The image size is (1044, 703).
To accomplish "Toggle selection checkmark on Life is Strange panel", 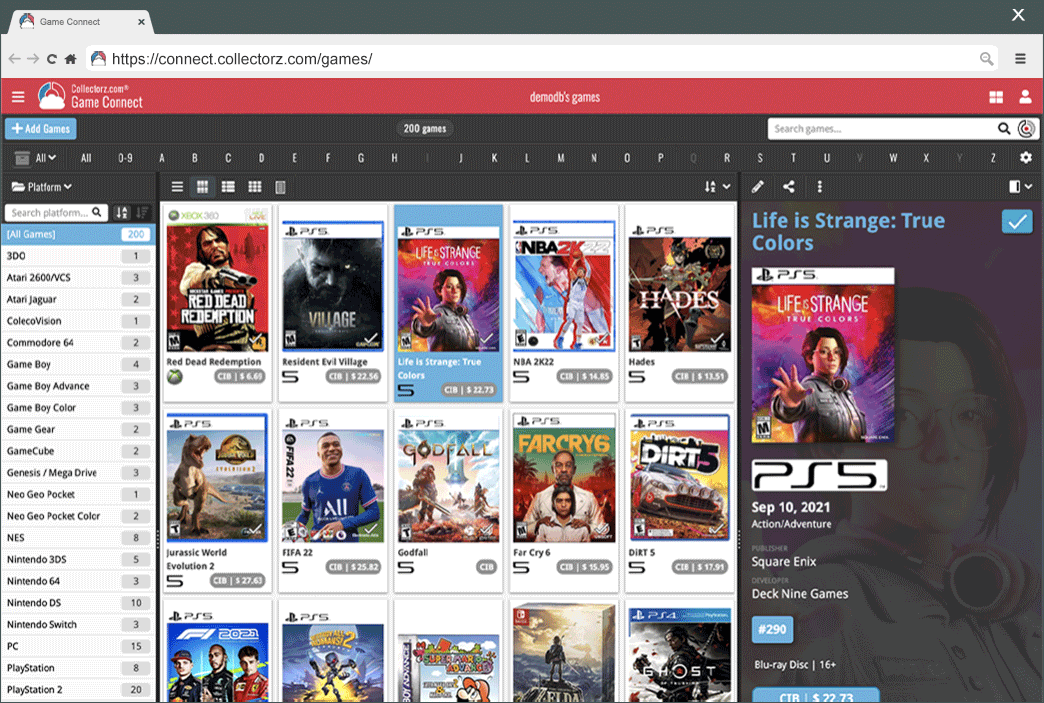I will [1016, 221].
